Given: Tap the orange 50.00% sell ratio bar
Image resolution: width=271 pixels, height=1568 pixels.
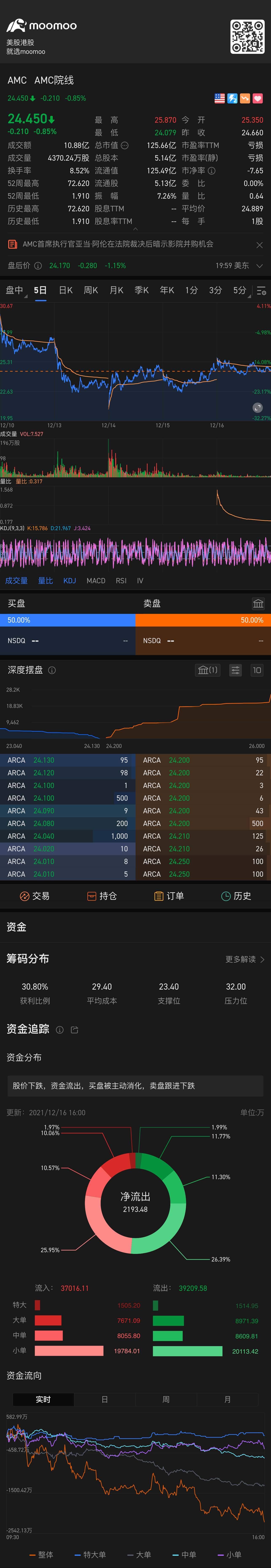Looking at the screenshot, I should [203, 620].
